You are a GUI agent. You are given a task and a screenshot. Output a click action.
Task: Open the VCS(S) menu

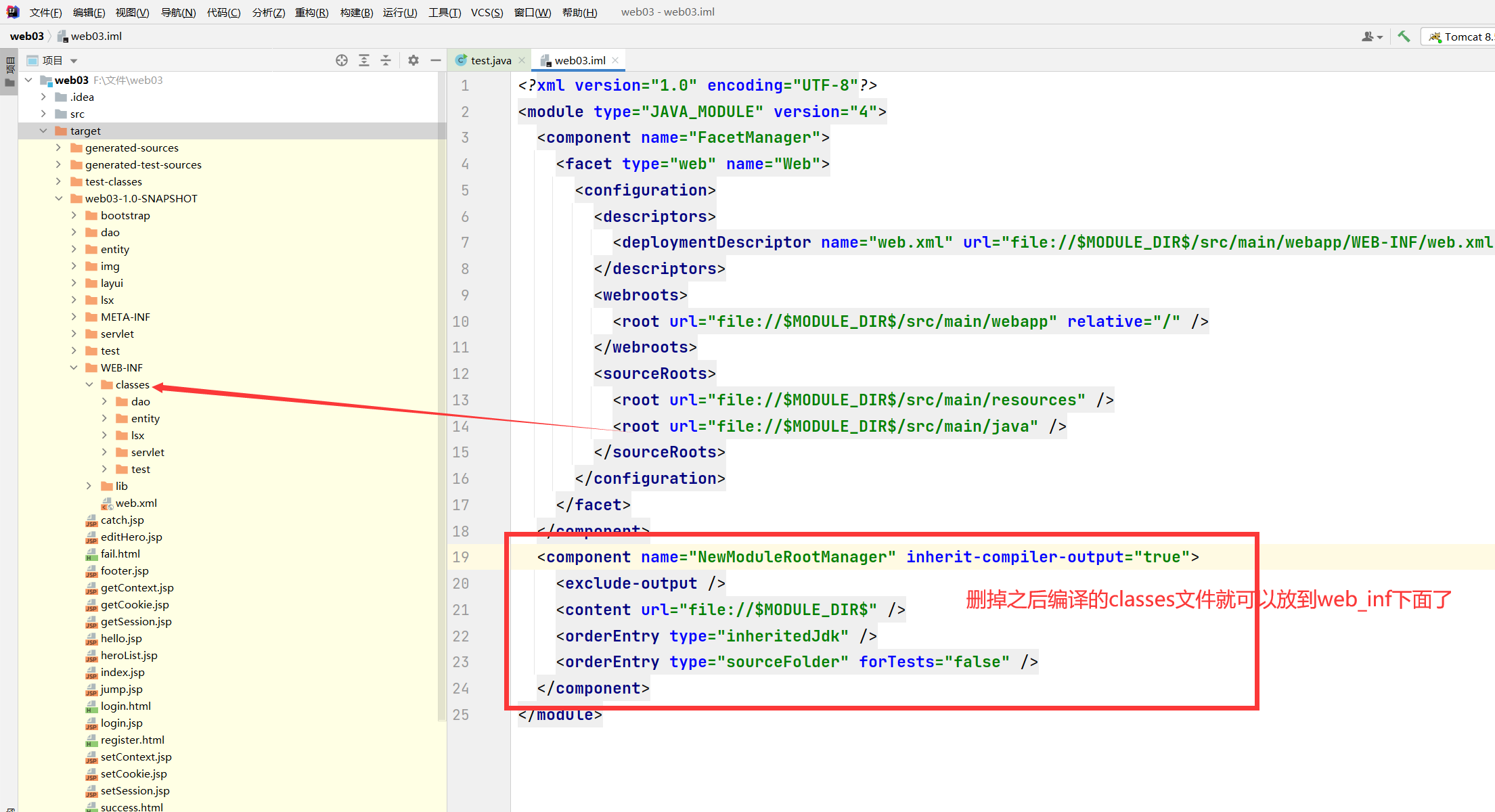click(487, 12)
